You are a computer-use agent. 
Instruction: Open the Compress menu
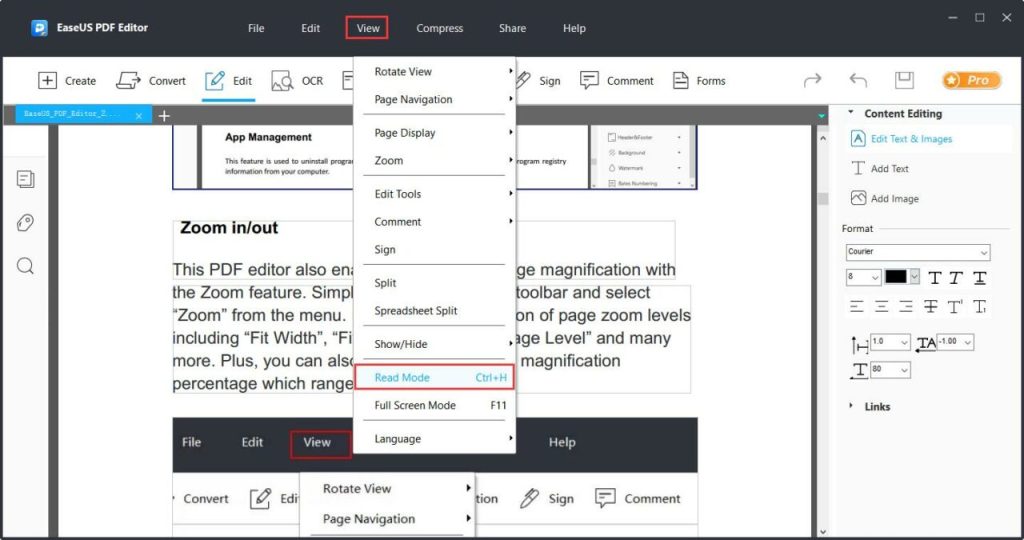click(439, 28)
